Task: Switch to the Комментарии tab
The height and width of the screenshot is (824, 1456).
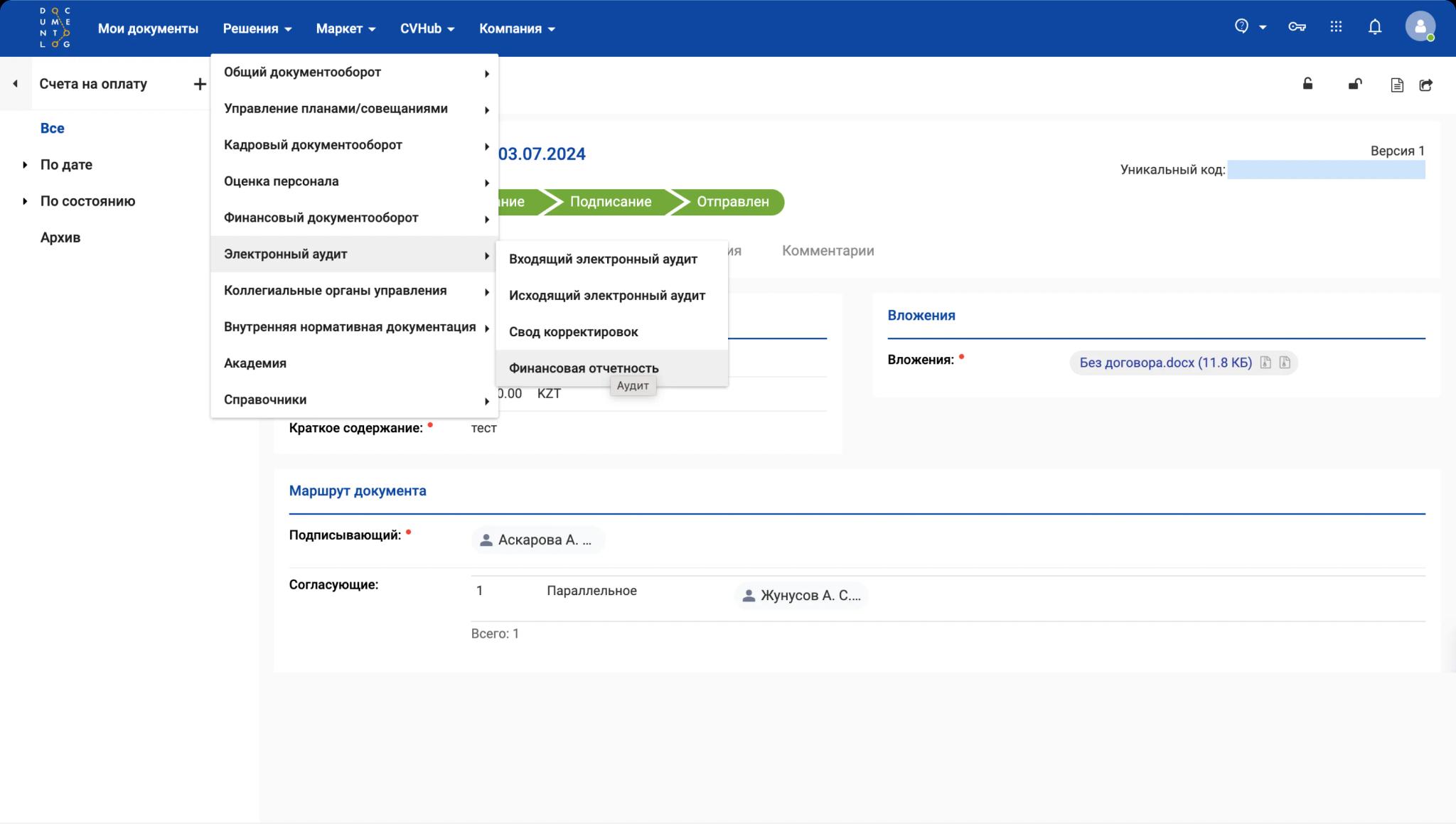Action: point(828,251)
